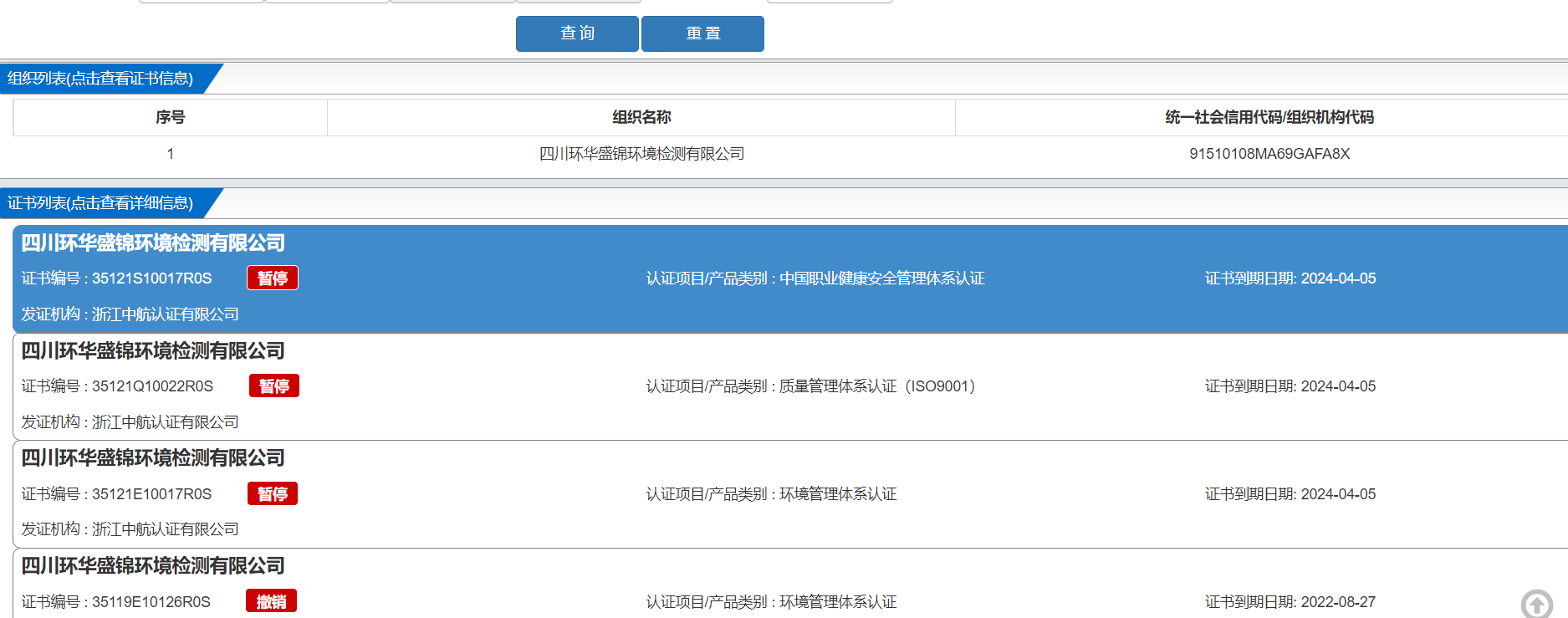Open the 组织列表 section header

point(100,79)
